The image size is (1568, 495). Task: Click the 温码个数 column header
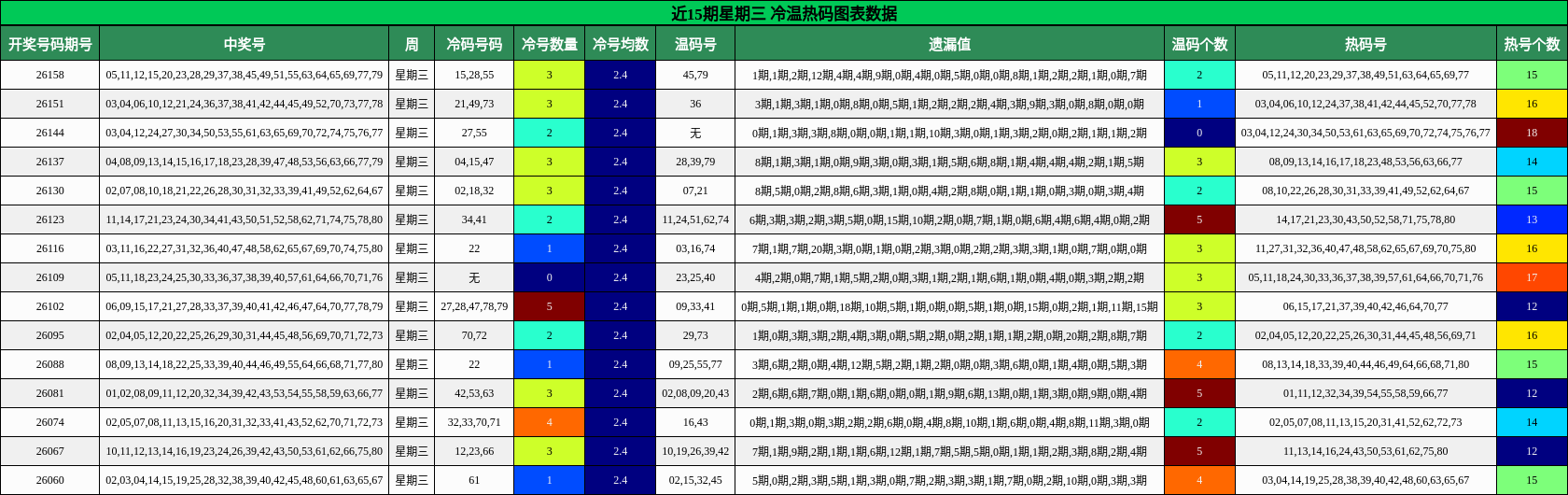(1199, 44)
